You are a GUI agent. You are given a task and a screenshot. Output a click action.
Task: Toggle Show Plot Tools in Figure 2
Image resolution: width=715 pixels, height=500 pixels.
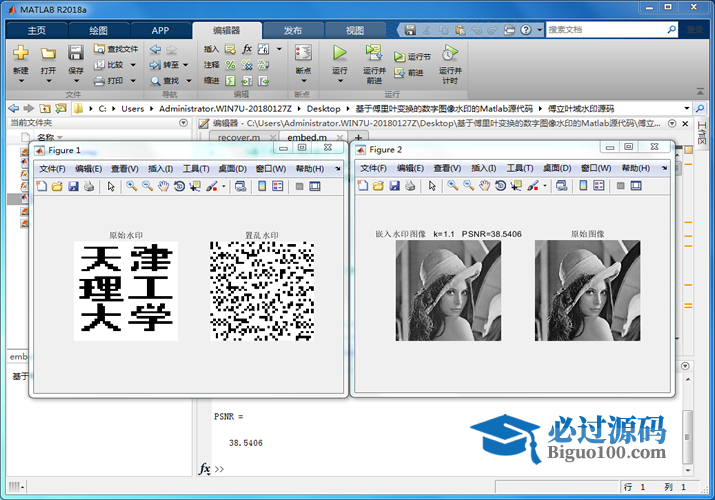636,186
